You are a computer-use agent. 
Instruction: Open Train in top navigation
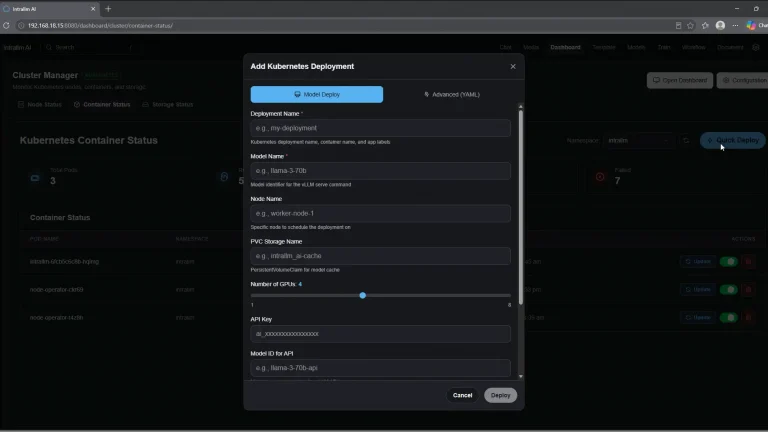coord(664,48)
